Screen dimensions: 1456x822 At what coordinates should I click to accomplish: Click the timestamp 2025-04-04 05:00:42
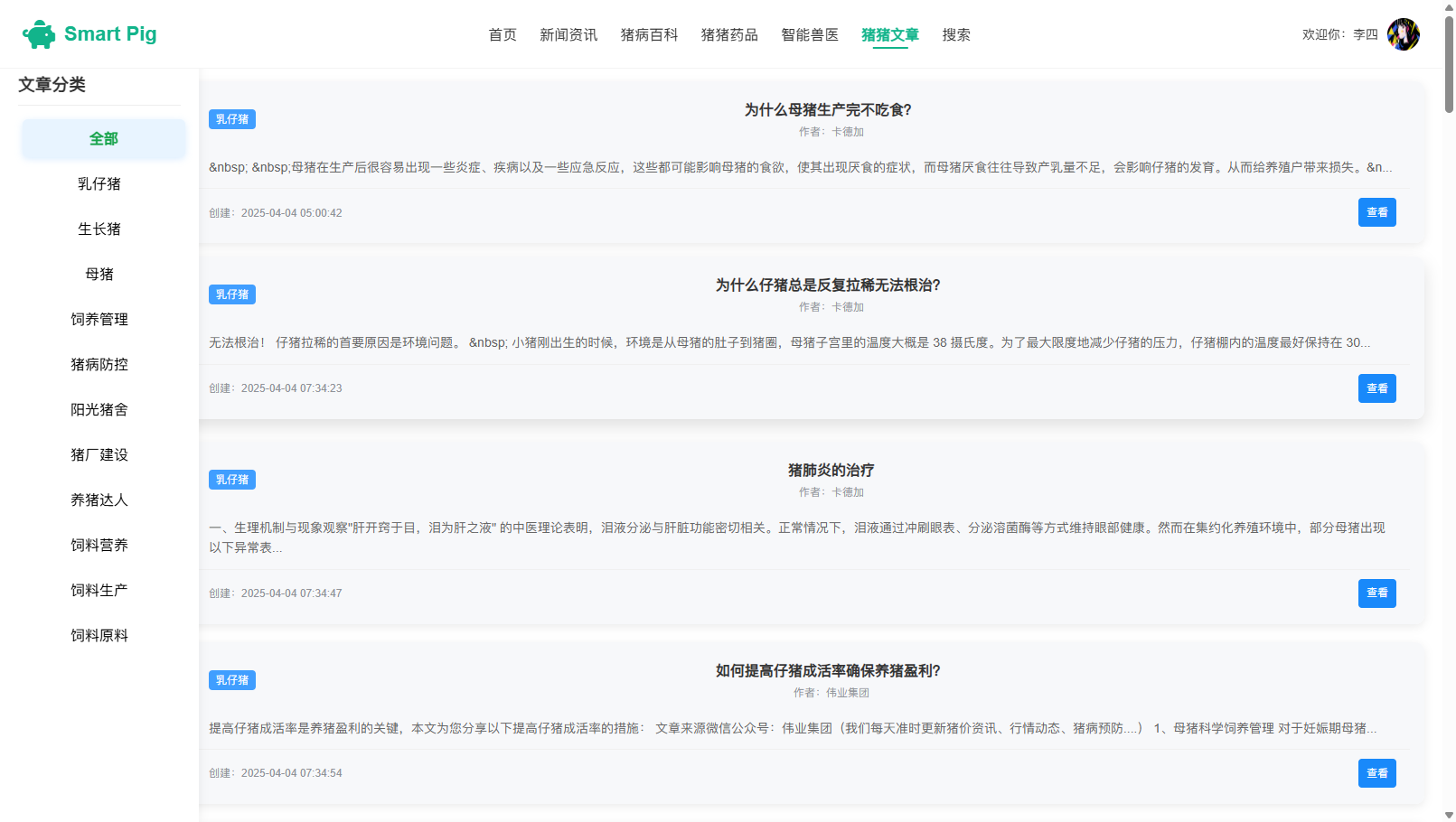click(x=291, y=213)
